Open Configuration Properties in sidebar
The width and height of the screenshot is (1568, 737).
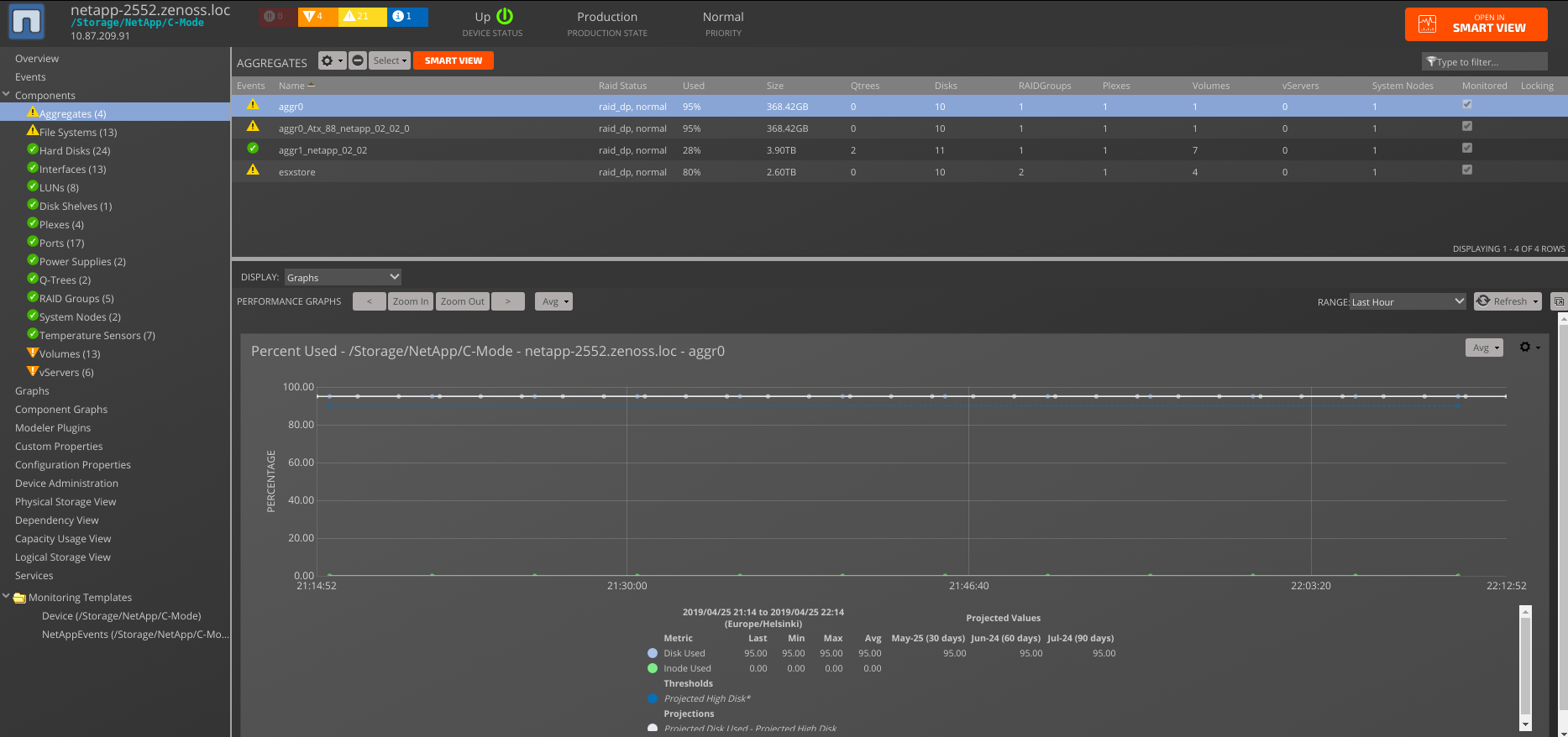pyautogui.click(x=73, y=465)
